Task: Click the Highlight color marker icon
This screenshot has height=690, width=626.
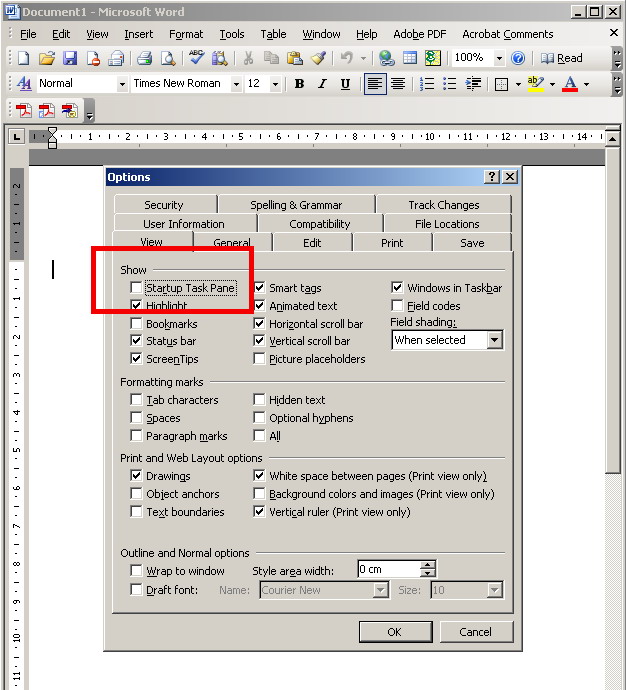Action: pyautogui.click(x=536, y=84)
